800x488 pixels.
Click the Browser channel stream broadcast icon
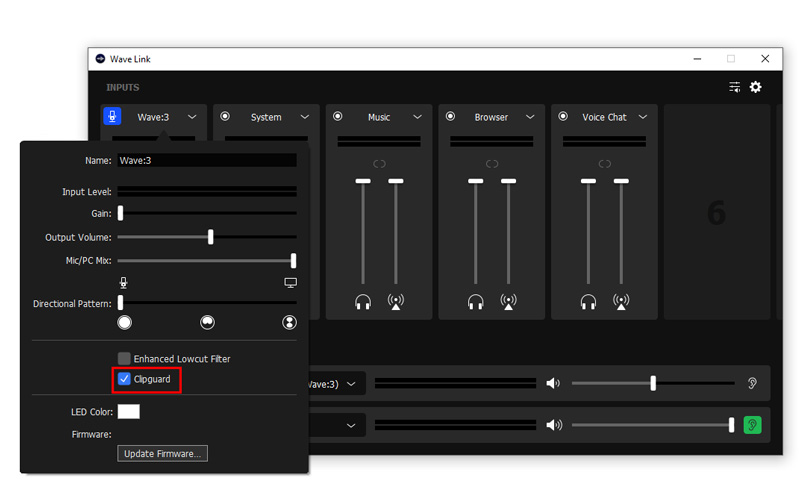(x=508, y=302)
